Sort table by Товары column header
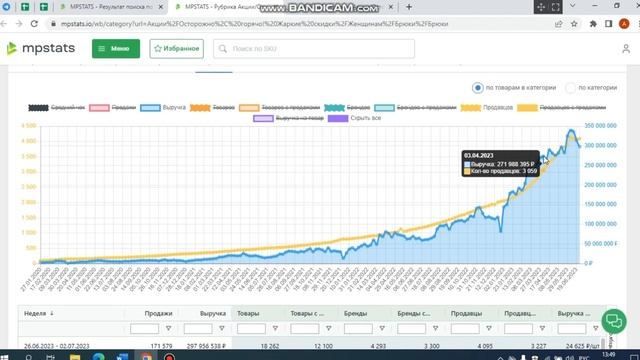640x360 pixels. 248,313
